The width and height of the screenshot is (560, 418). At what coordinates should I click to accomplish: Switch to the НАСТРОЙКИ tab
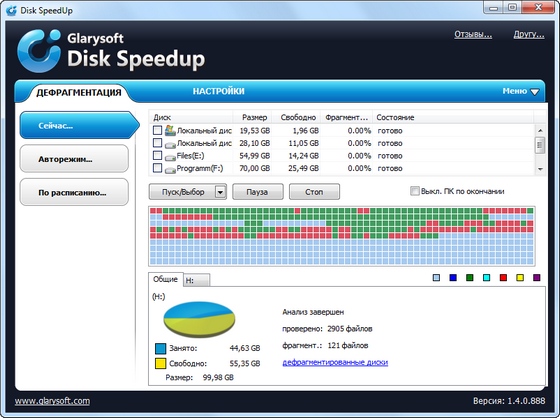[219, 91]
